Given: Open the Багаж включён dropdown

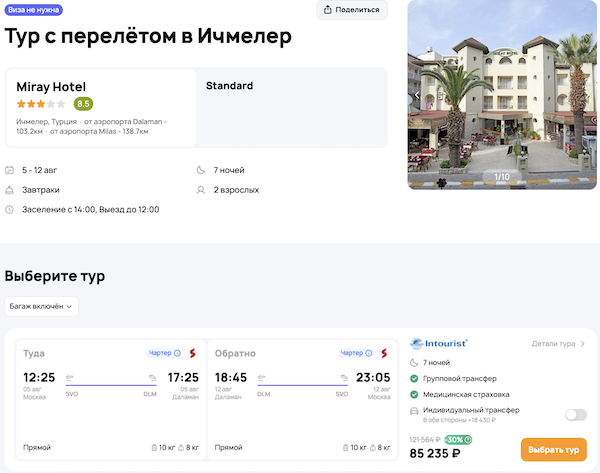Looking at the screenshot, I should click(41, 306).
